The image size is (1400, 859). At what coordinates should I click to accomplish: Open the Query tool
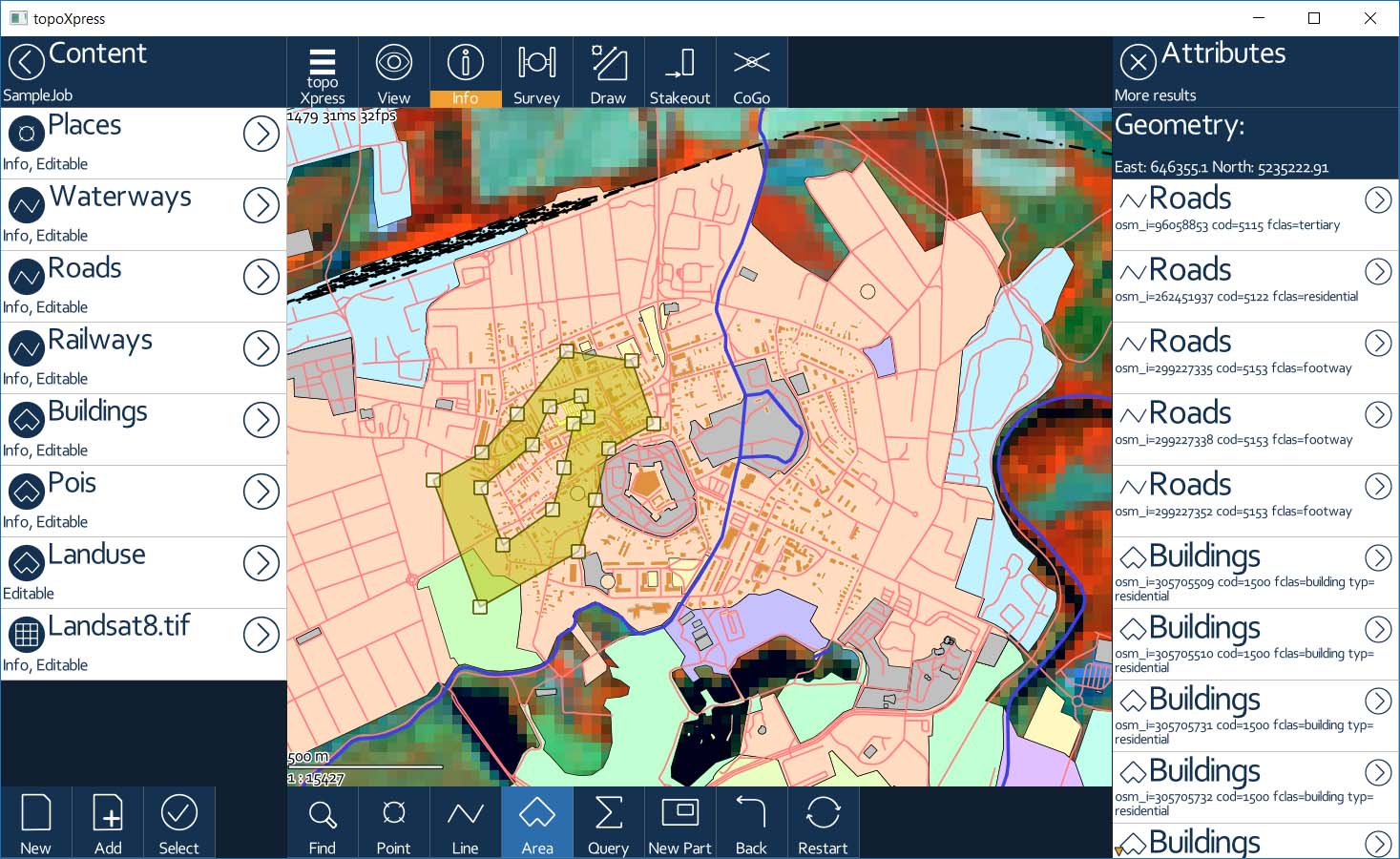click(x=608, y=823)
